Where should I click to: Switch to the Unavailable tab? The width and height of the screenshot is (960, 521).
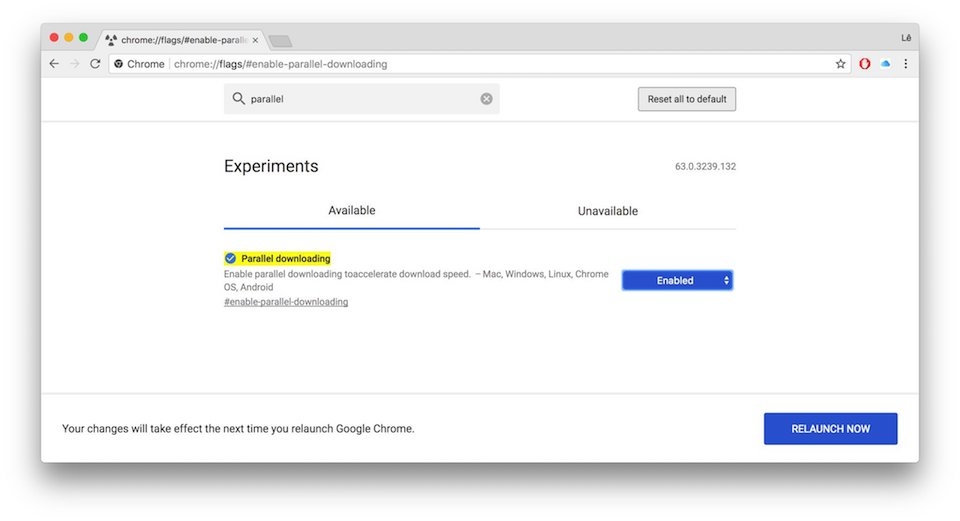point(608,211)
